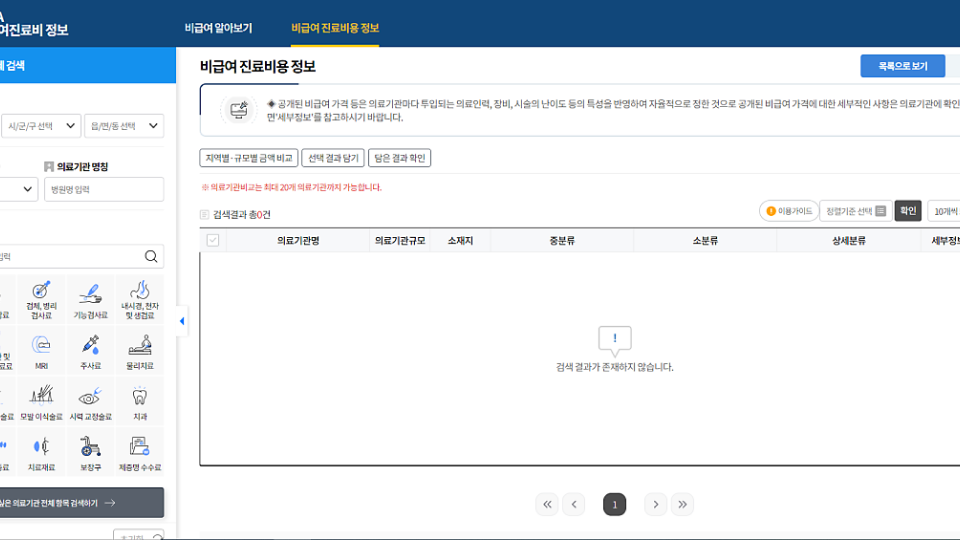Click the 의료기관 명칭 label

tap(82, 167)
